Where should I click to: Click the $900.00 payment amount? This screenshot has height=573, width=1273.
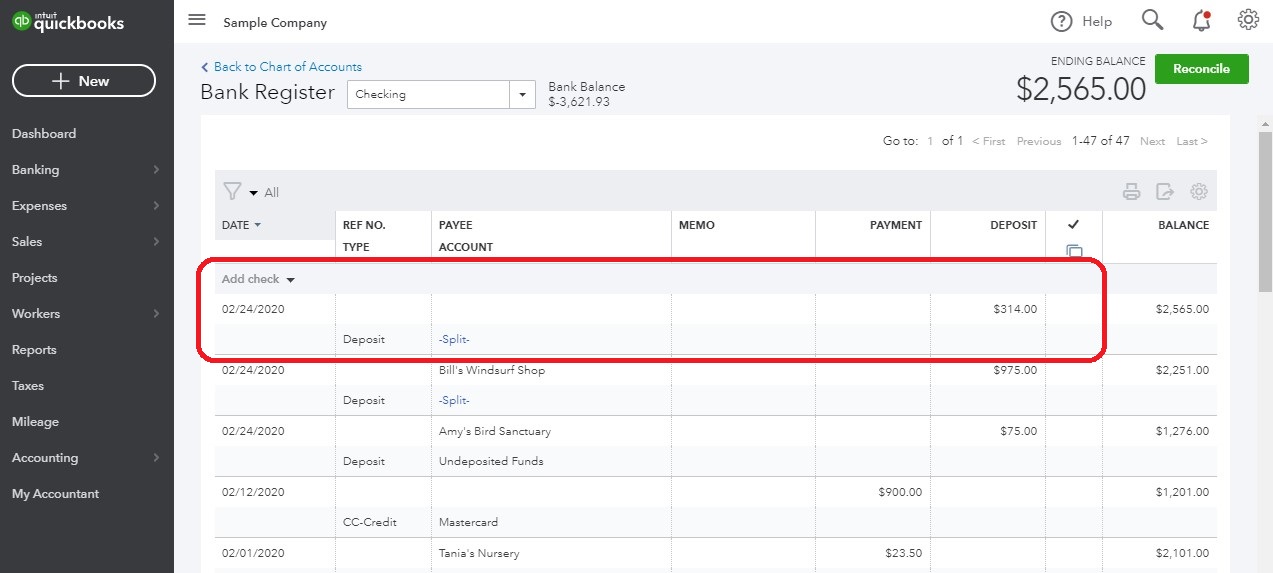900,492
